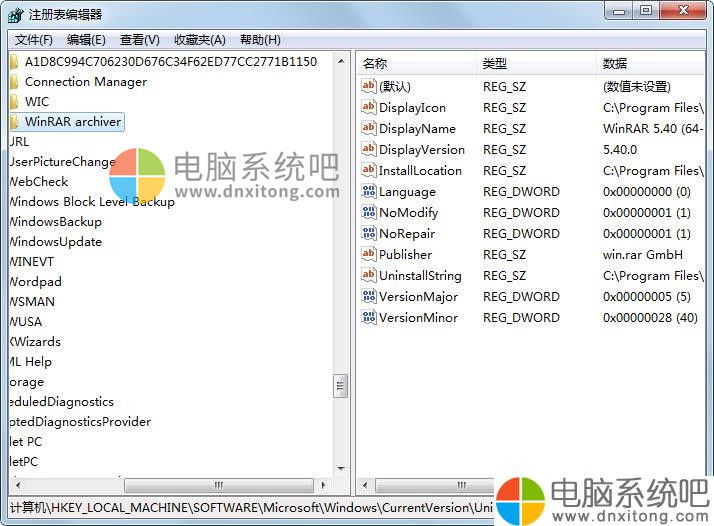Open the 编辑(E) menu
Screen dimensions: 714x526
point(86,40)
